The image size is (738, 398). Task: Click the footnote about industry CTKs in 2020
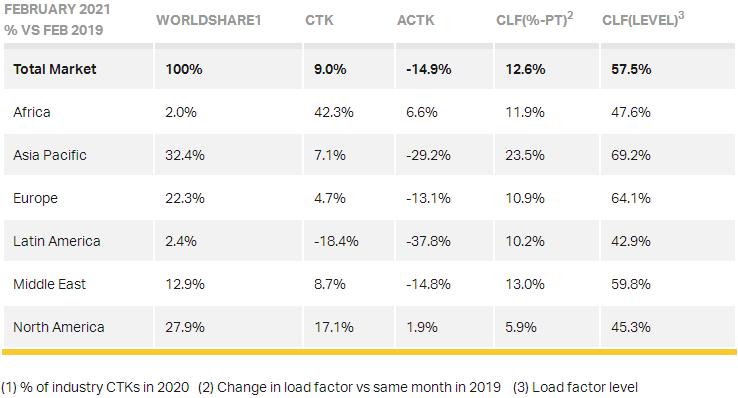tap(95, 387)
